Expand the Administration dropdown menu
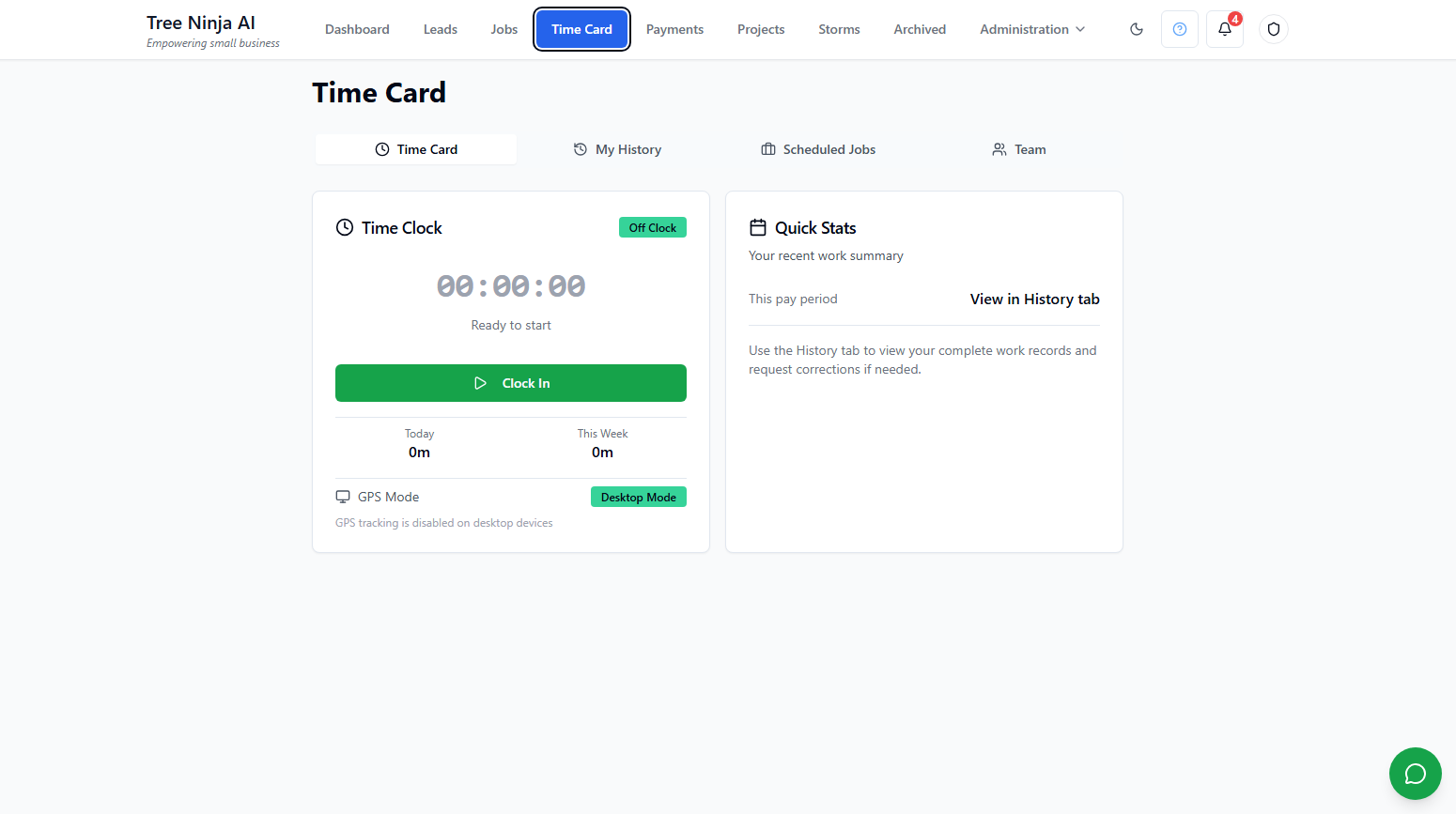The height and width of the screenshot is (814, 1456). tap(1032, 29)
